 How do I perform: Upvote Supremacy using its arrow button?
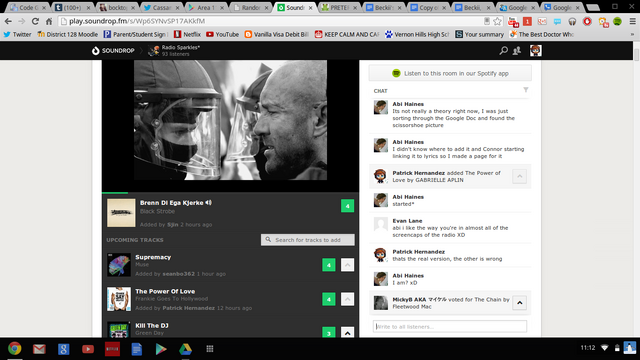(347, 265)
